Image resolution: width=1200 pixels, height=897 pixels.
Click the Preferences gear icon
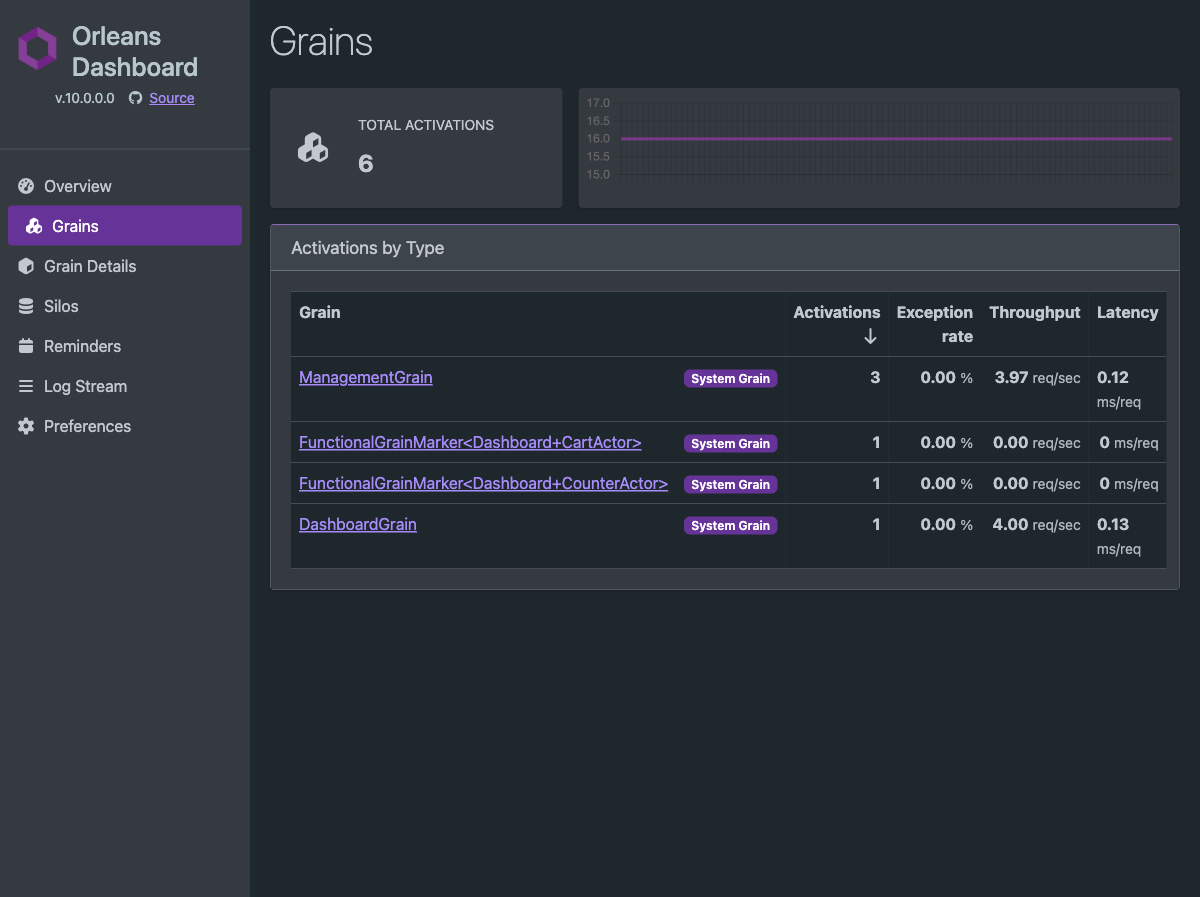tap(26, 426)
